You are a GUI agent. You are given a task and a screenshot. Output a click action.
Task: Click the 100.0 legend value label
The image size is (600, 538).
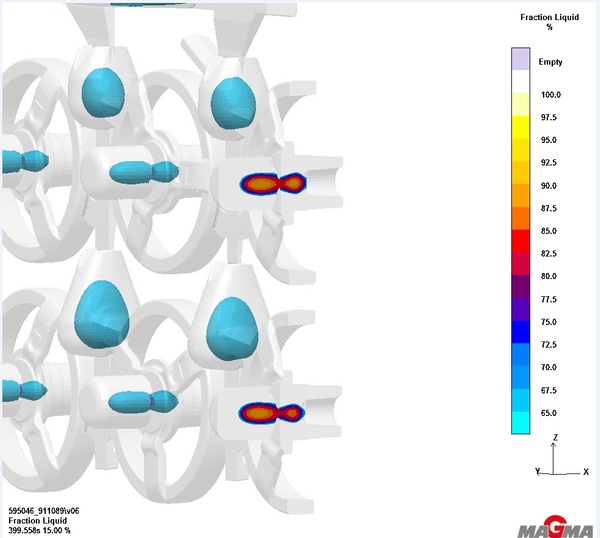tap(551, 95)
